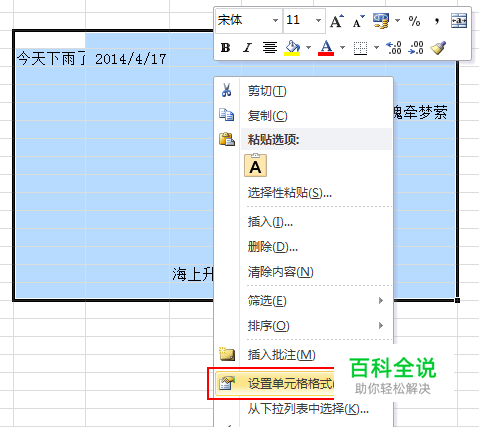
Task: Apply red font color A icon
Action: point(326,48)
